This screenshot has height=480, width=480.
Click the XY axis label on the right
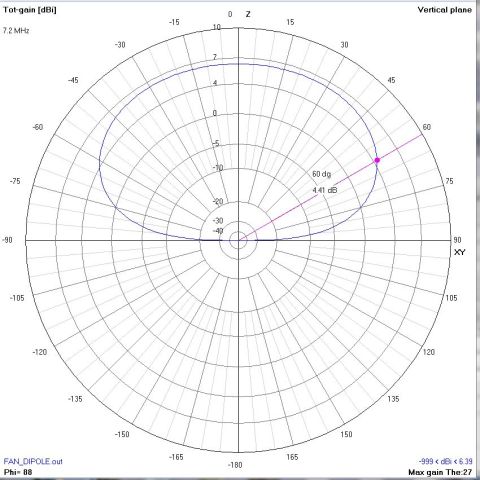(459, 252)
